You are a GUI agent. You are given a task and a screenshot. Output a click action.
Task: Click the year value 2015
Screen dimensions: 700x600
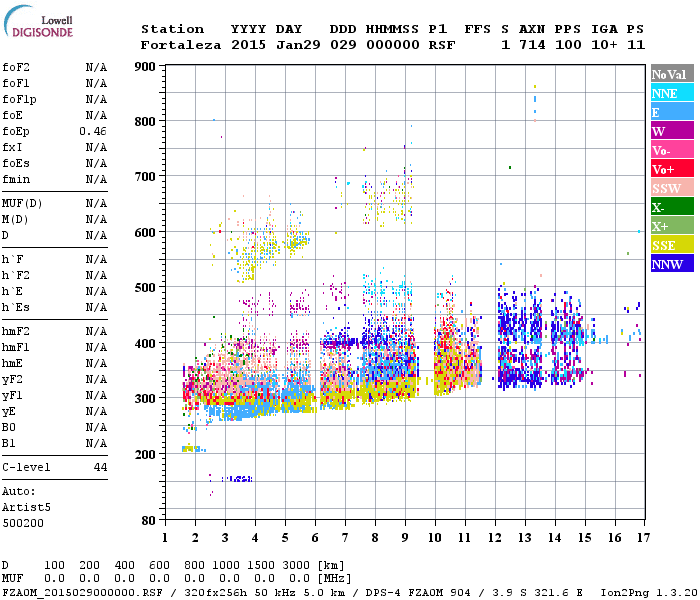[248, 45]
